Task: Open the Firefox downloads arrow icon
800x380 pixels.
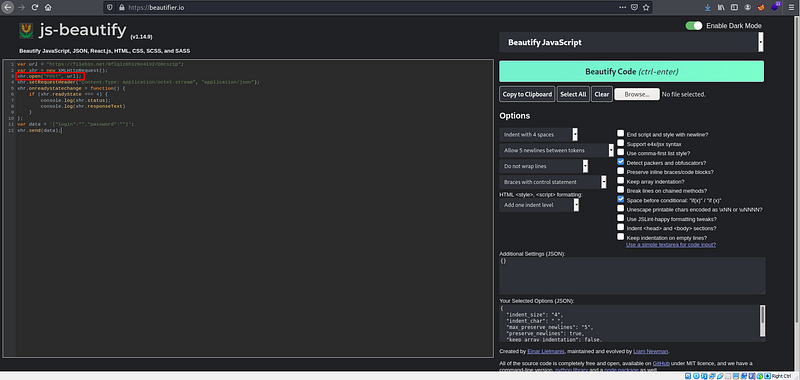Action: pos(708,8)
